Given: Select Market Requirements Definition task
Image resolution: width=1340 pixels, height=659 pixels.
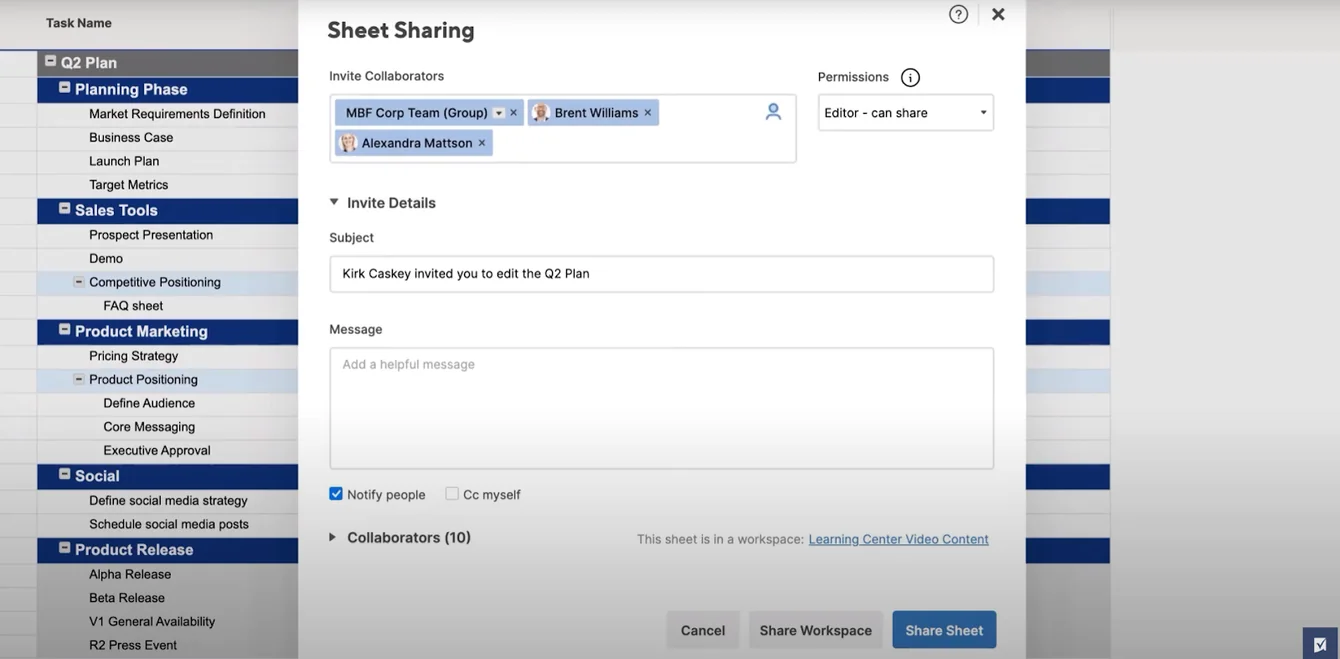Looking at the screenshot, I should (x=177, y=114).
